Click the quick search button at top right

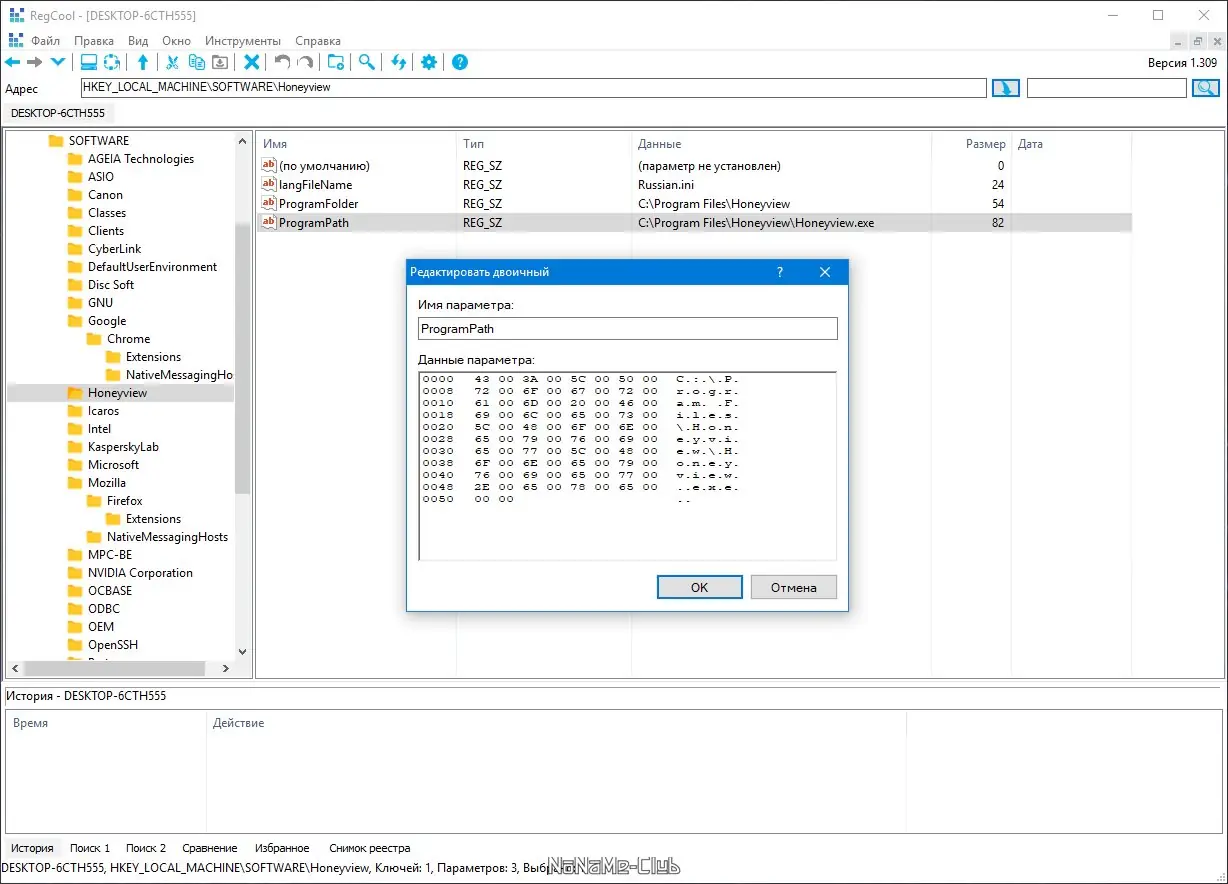pyautogui.click(x=1205, y=88)
